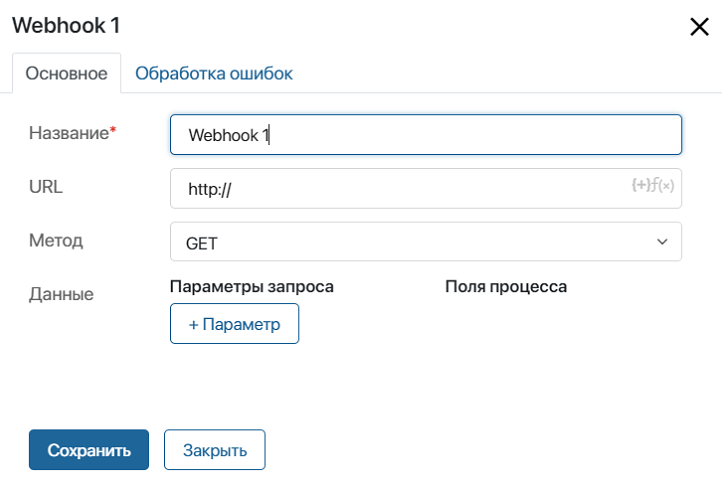Click the Название label
This screenshot has height=486, width=722.
(72, 133)
